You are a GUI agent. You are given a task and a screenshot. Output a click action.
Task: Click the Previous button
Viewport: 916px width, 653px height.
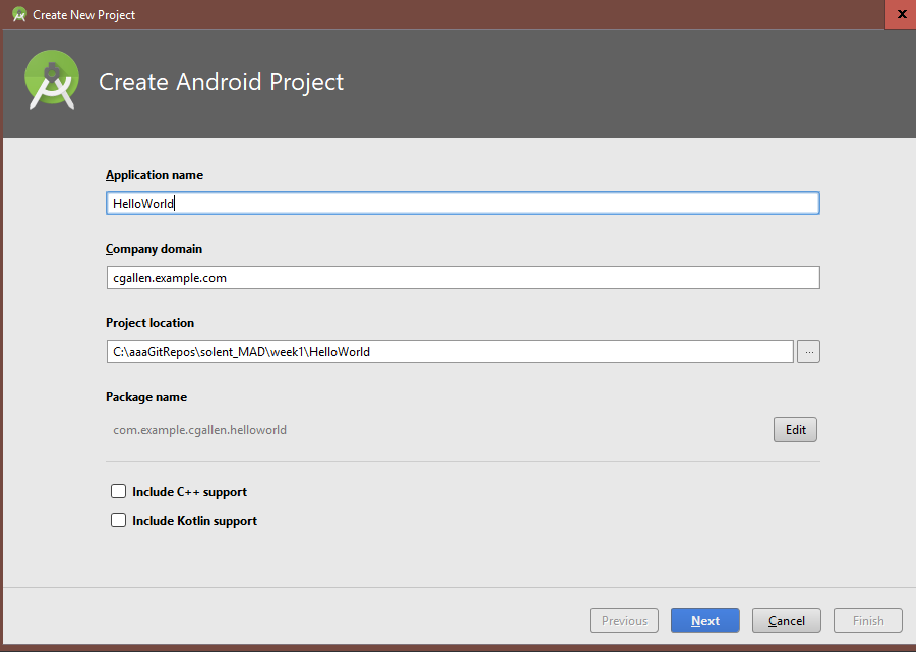point(624,620)
